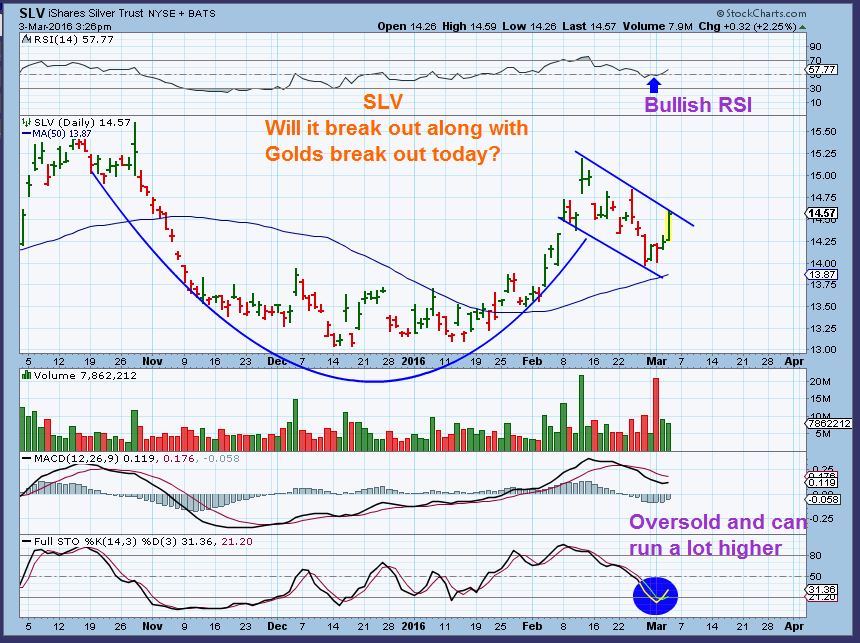
Task: Click the 13.00 price axis label
Action: point(823,349)
